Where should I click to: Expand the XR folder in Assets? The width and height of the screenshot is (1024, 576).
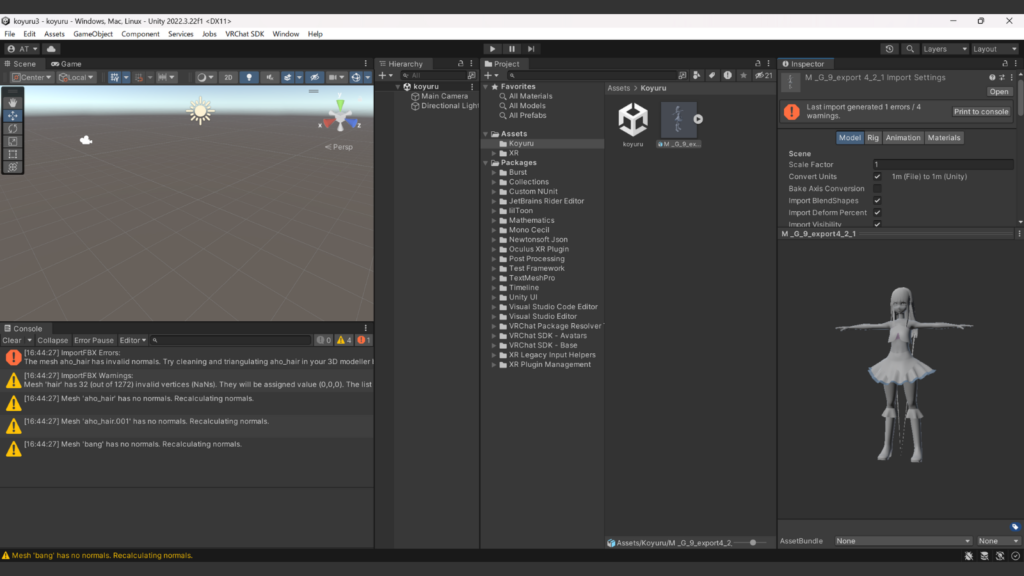click(x=494, y=153)
